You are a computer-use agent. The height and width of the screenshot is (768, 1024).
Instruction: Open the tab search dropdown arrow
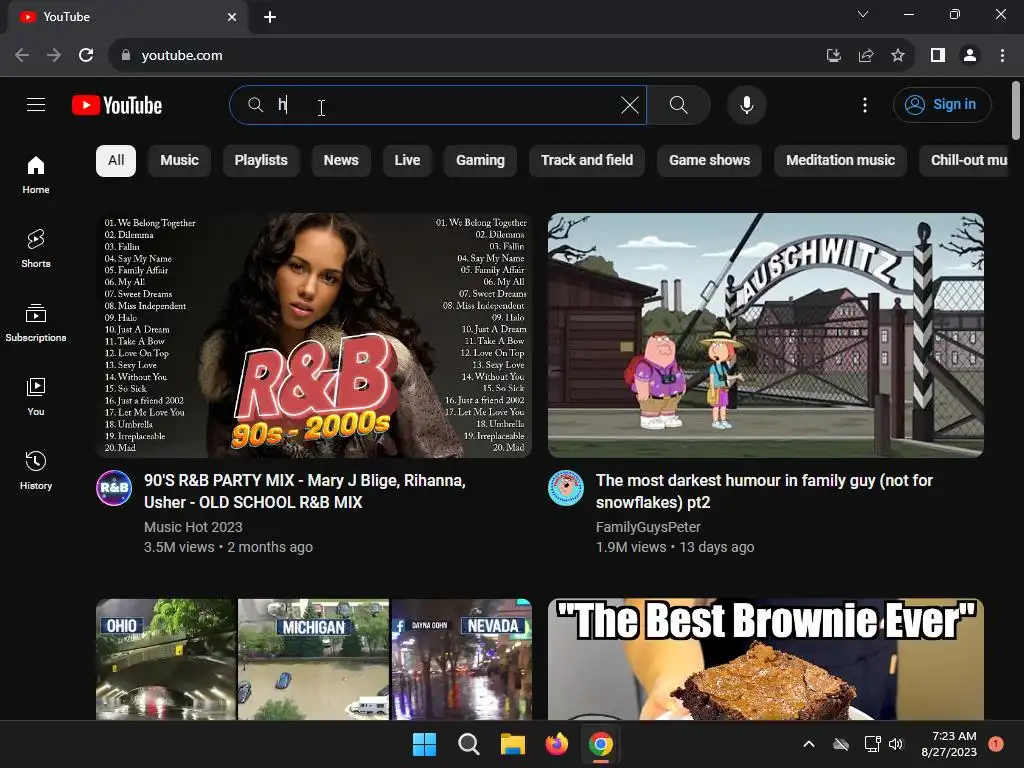click(x=863, y=14)
